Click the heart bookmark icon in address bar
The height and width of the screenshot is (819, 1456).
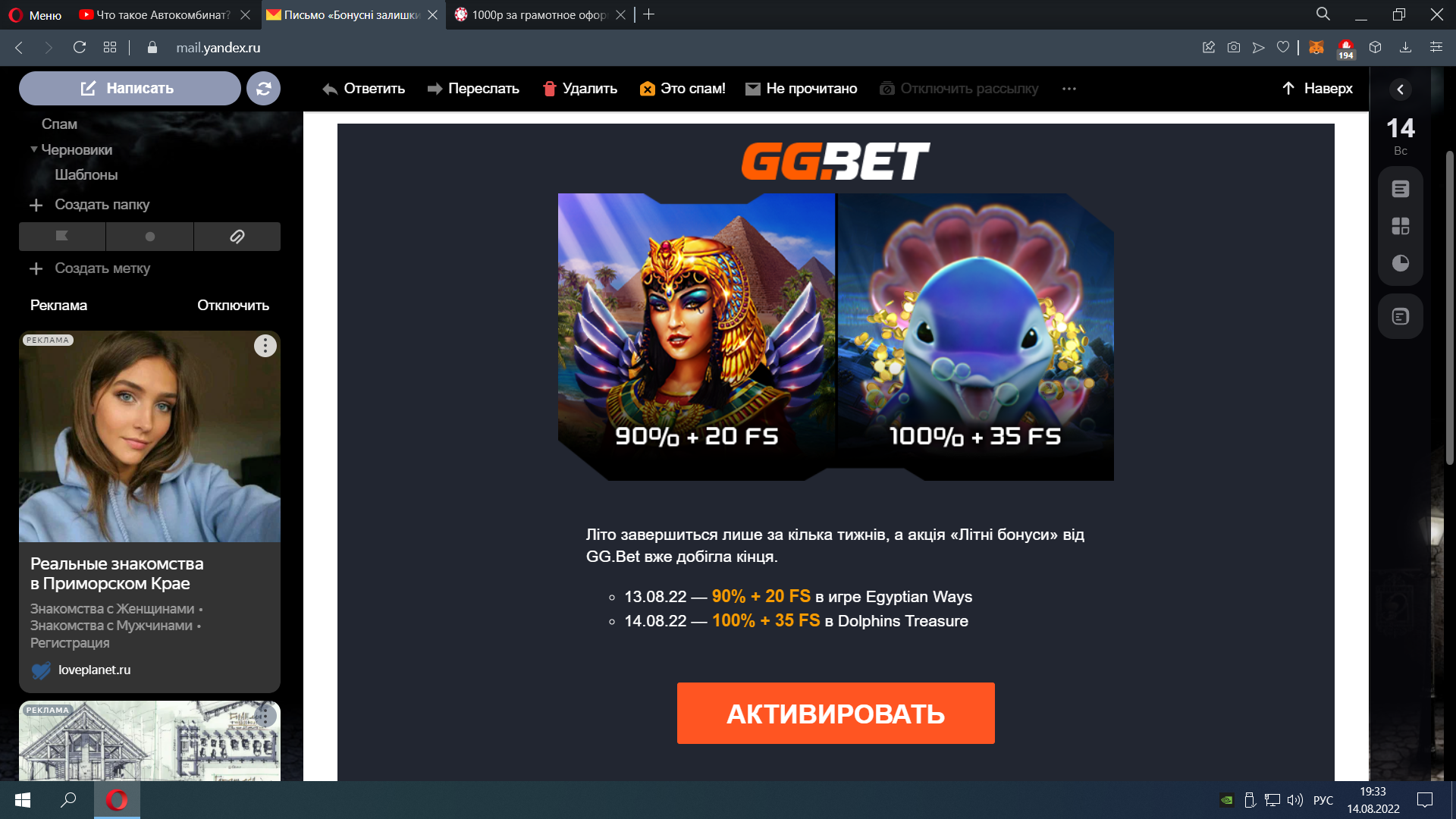(1283, 47)
